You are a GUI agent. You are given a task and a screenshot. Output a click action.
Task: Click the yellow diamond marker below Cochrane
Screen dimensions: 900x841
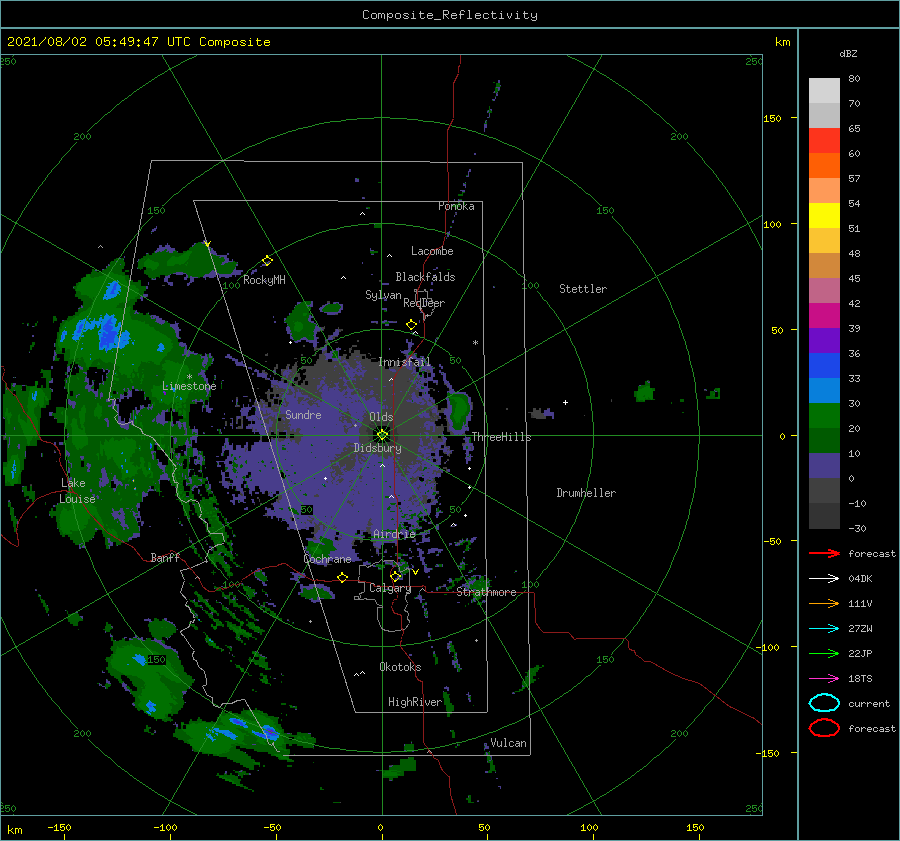(x=342, y=577)
